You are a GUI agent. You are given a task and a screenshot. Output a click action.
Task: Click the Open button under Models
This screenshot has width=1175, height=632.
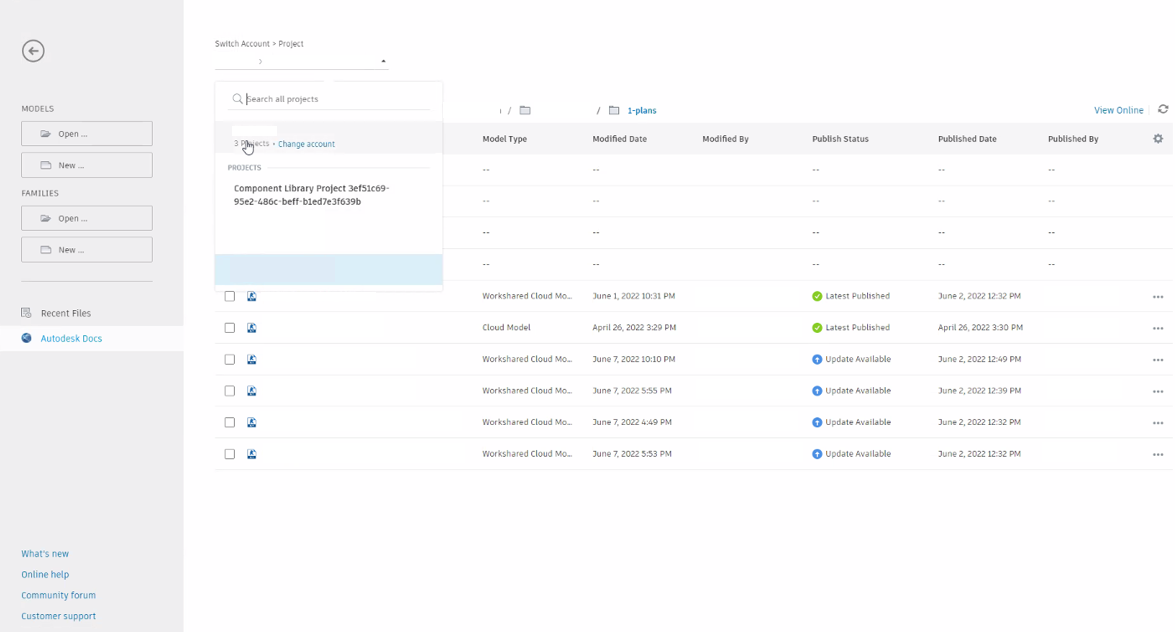(x=87, y=134)
